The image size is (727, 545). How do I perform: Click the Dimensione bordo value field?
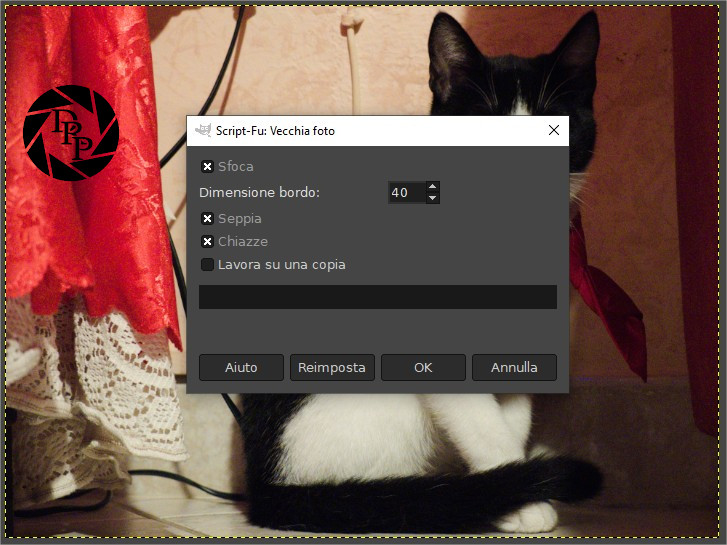(405, 192)
